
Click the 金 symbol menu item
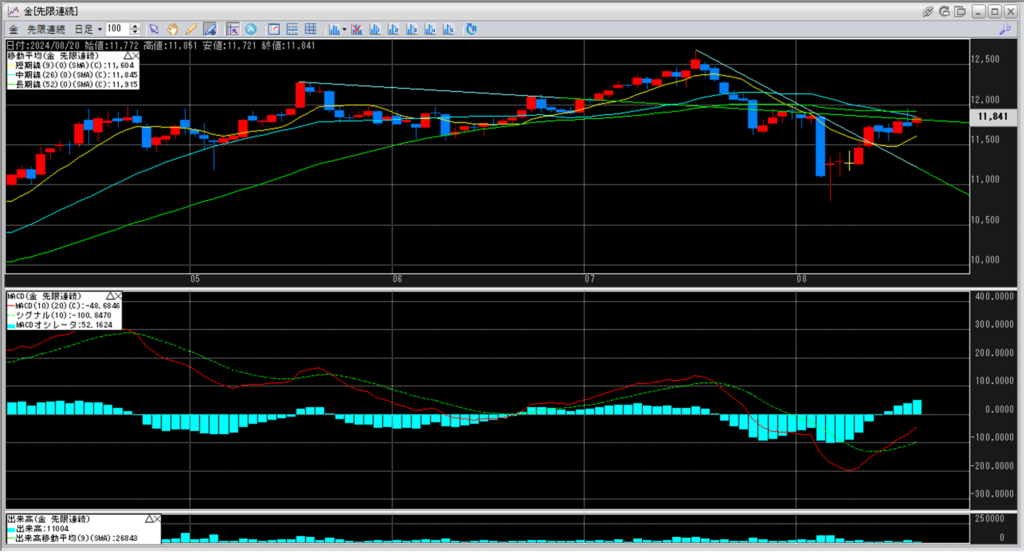pyautogui.click(x=14, y=29)
